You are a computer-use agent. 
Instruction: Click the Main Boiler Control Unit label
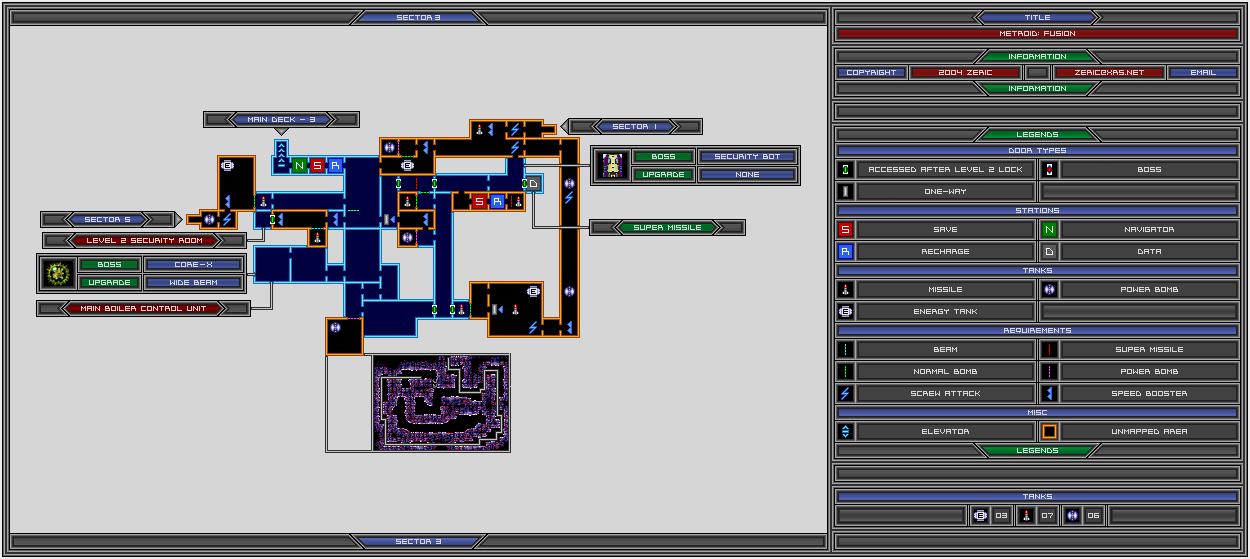[x=144, y=308]
